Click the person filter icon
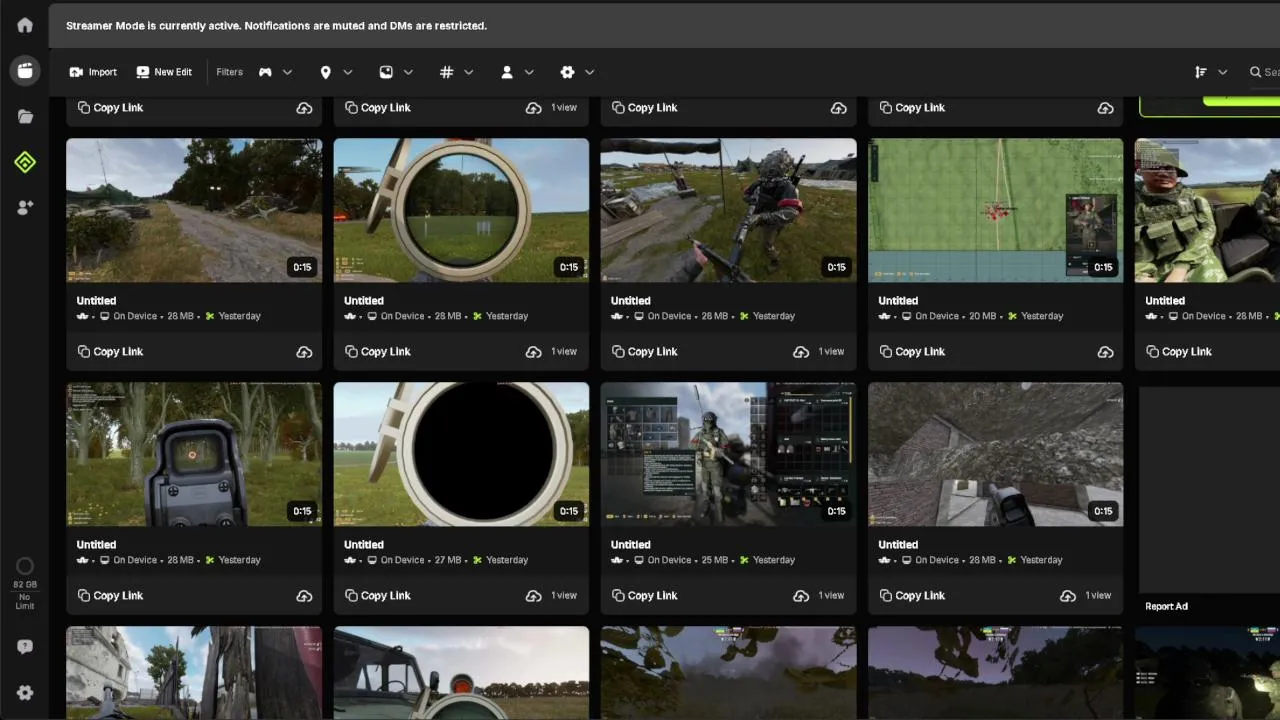The image size is (1280, 720). pos(507,72)
